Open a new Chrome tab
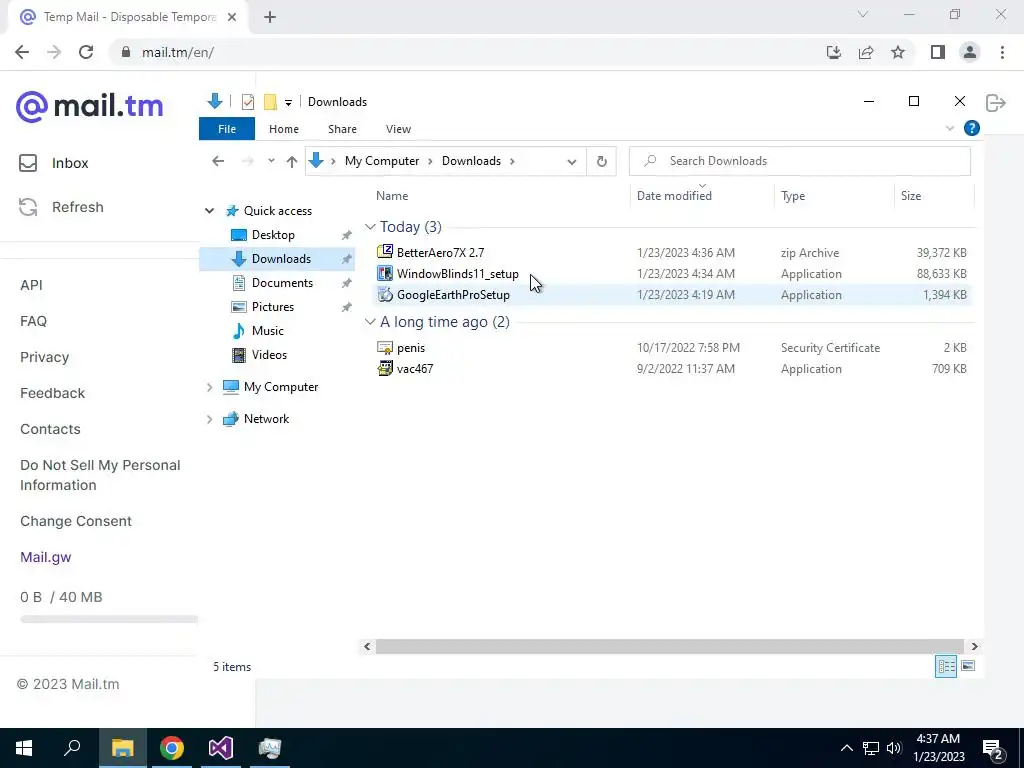 coord(270,17)
